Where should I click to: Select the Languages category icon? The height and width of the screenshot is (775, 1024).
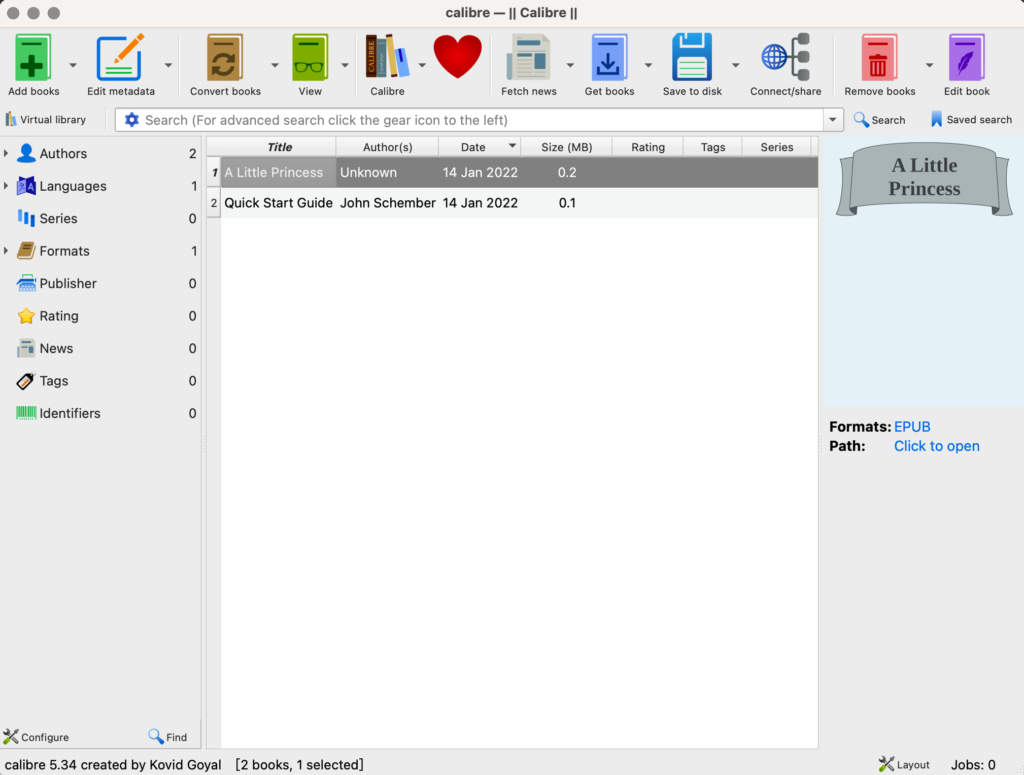point(26,186)
